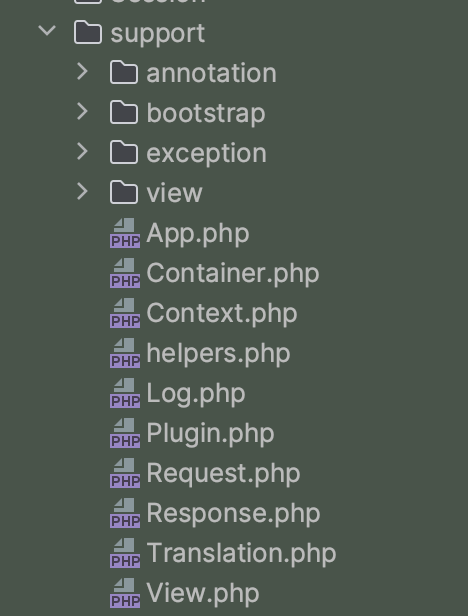Select Request.php in the project tree
This screenshot has width=468, height=616.
click(x=223, y=473)
